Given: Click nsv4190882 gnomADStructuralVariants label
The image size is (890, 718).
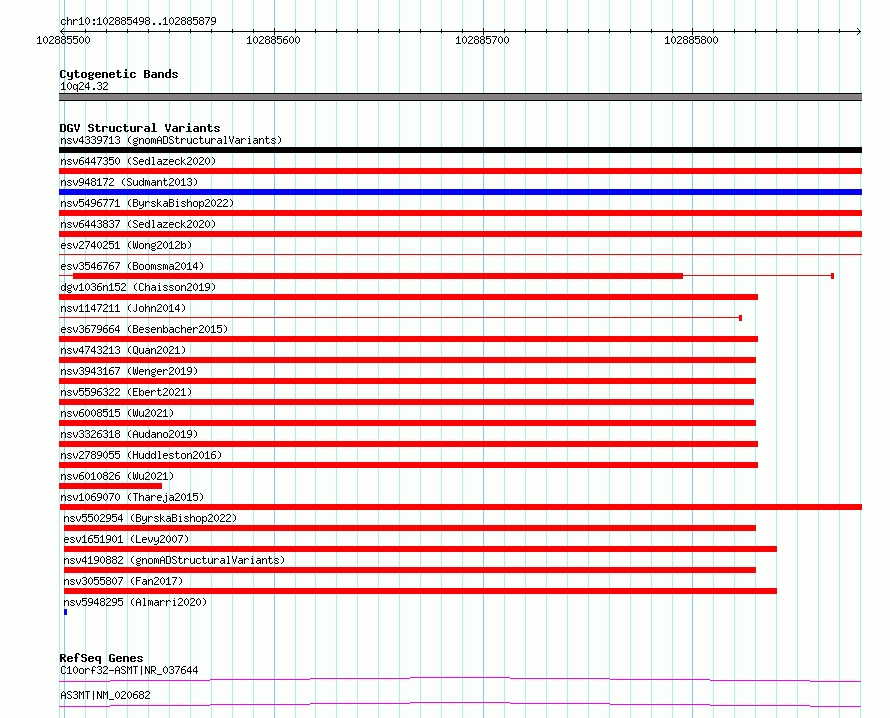Looking at the screenshot, I should point(174,560).
